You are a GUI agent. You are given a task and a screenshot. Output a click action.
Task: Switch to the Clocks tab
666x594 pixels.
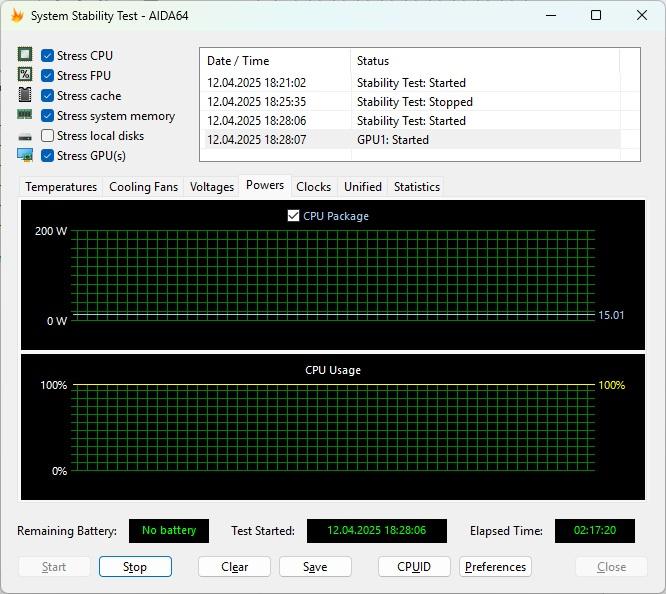pos(313,187)
